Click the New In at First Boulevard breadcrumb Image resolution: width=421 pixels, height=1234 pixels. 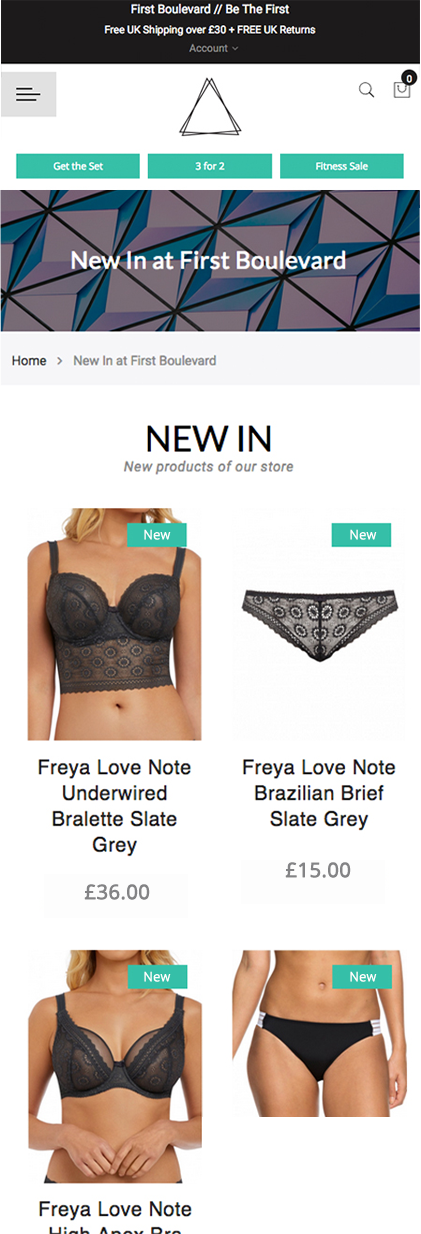[145, 360]
